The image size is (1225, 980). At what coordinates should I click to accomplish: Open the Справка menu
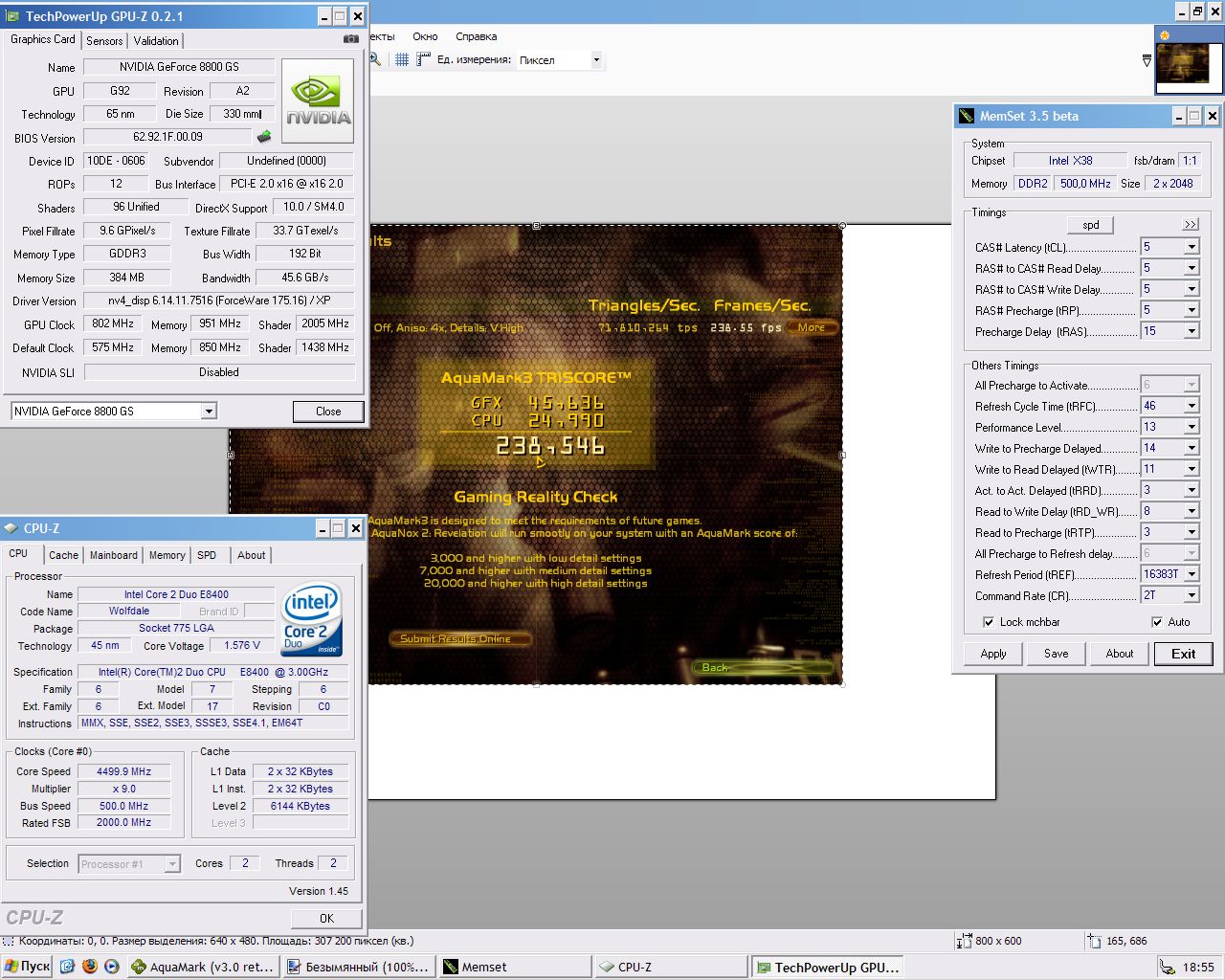click(x=476, y=36)
